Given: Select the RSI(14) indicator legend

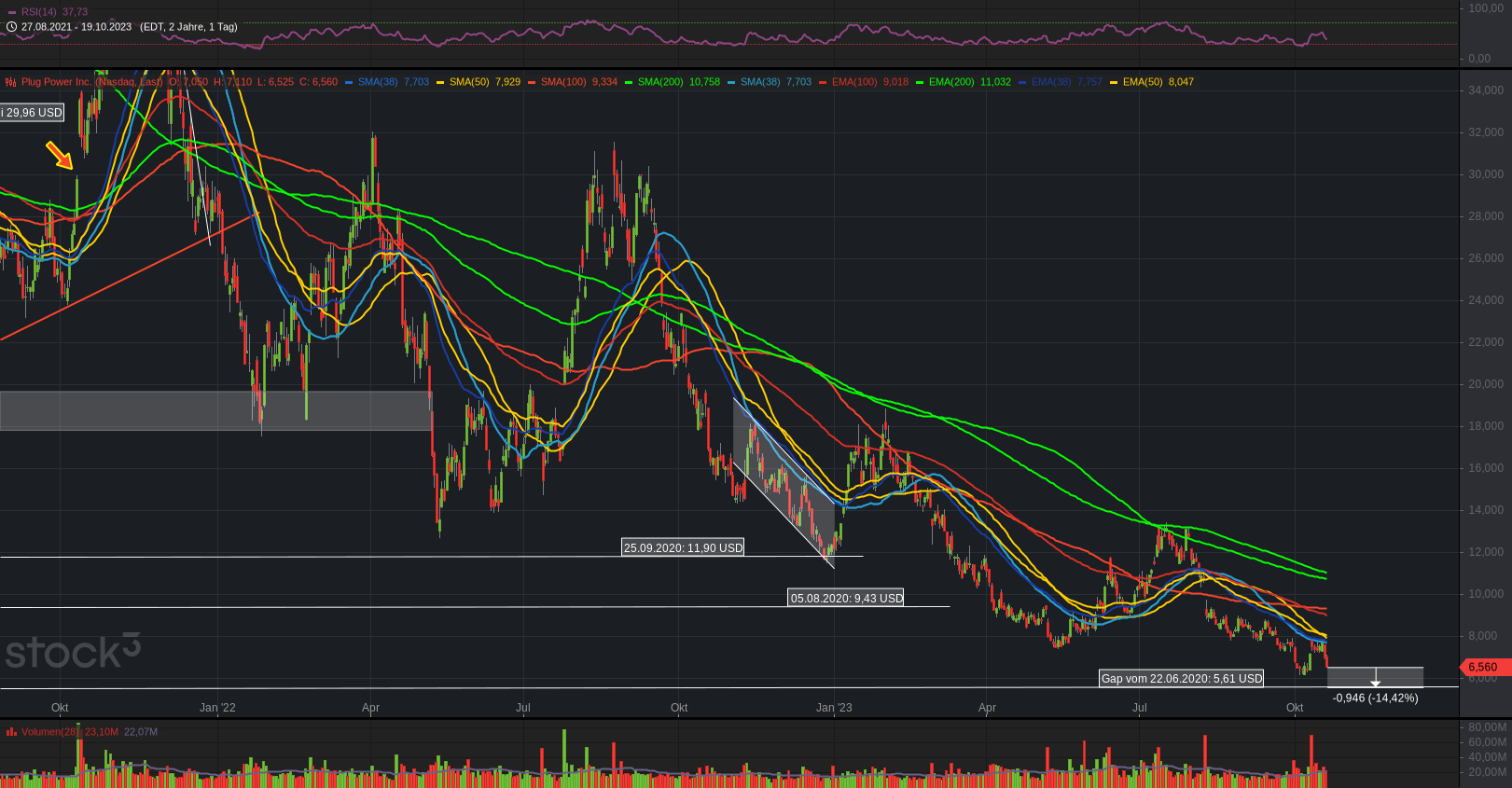Looking at the screenshot, I should tap(47, 12).
